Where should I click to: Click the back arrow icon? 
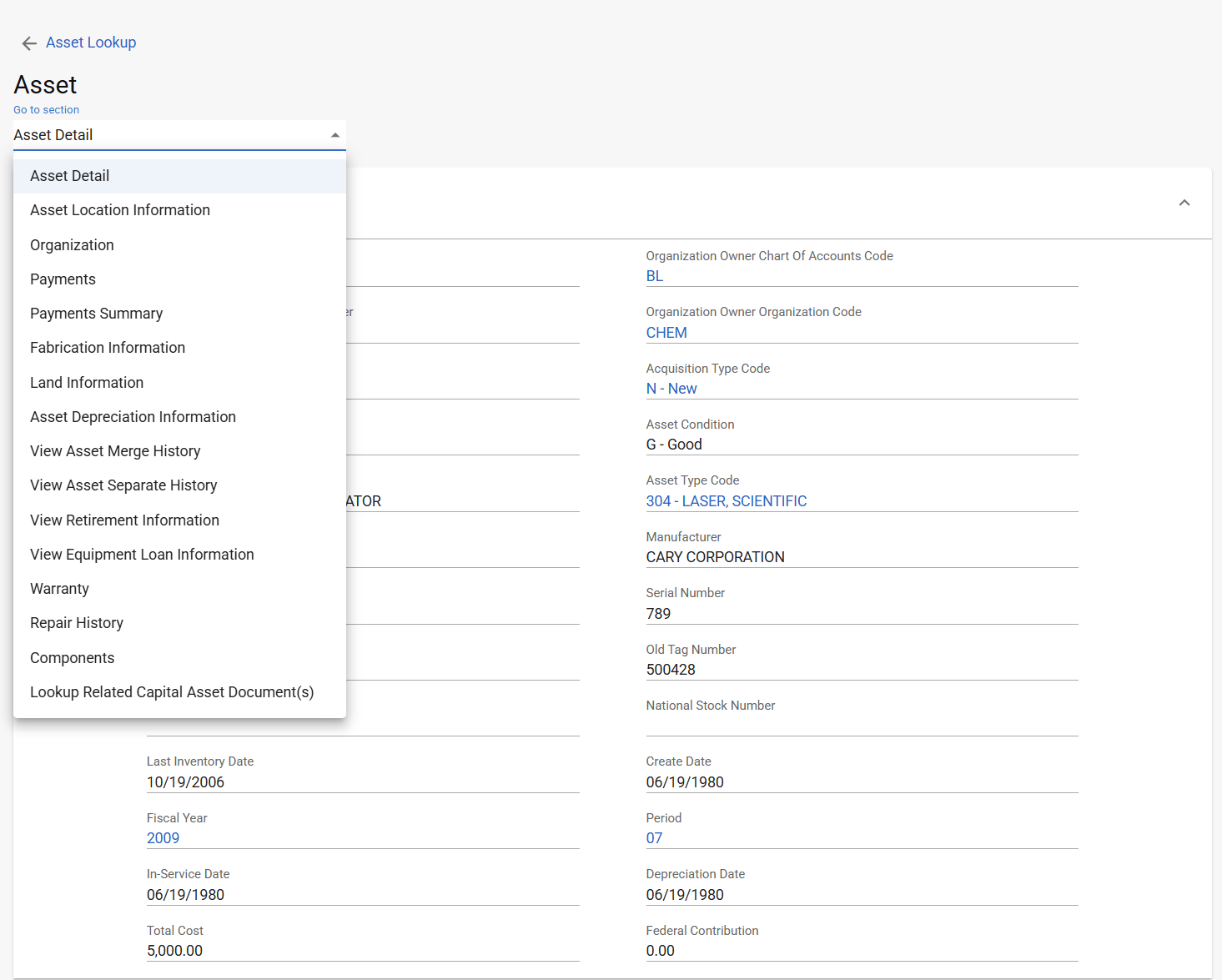coord(29,43)
